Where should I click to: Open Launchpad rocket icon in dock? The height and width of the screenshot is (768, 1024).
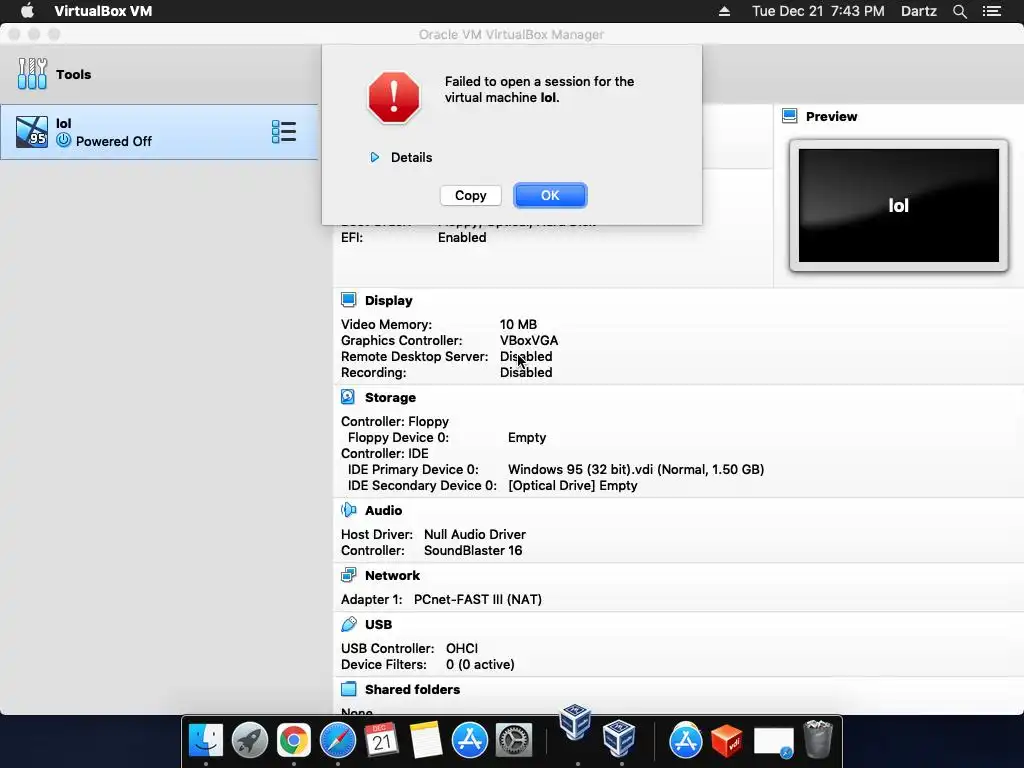point(249,740)
